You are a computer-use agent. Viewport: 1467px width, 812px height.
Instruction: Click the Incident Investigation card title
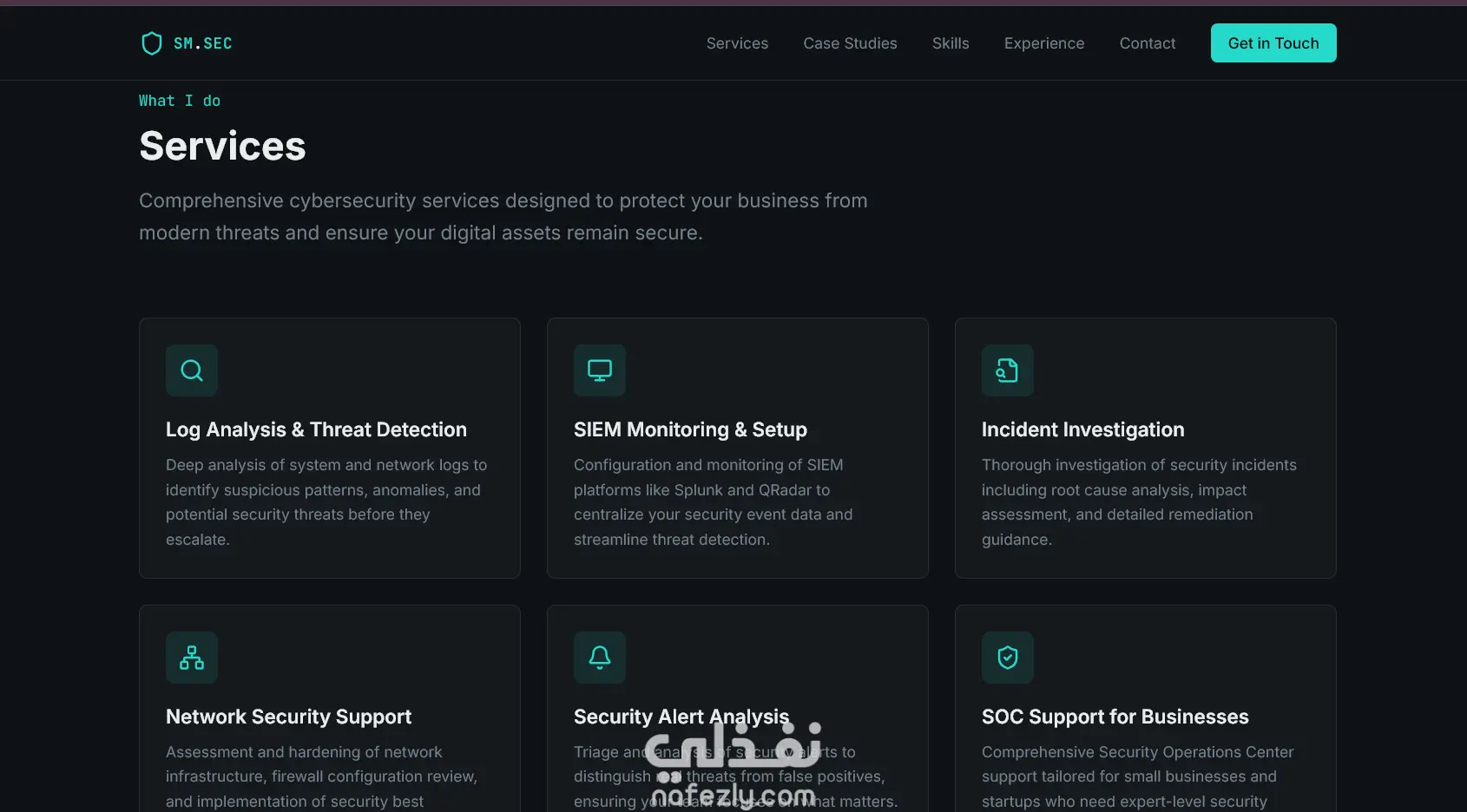click(1082, 429)
